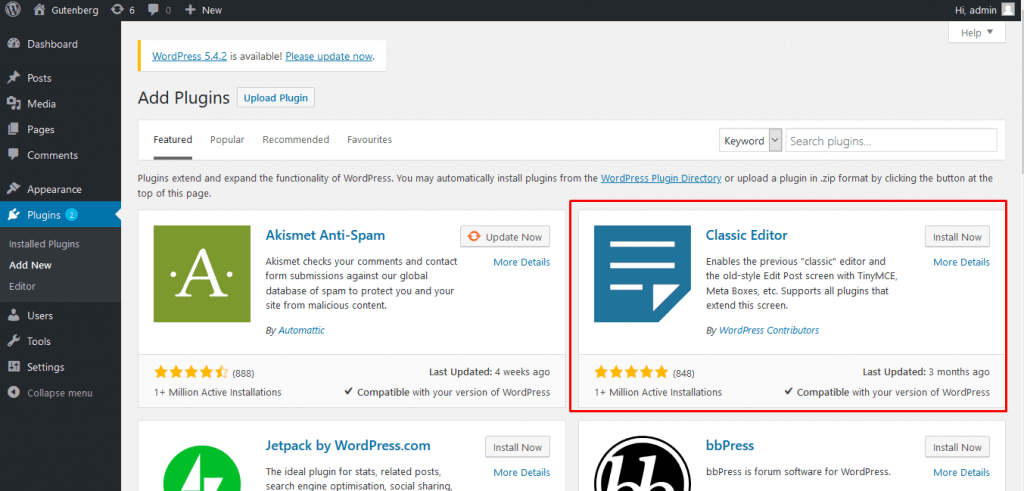Open the New content menu
Image resolution: width=1024 pixels, height=491 pixels.
pos(203,10)
